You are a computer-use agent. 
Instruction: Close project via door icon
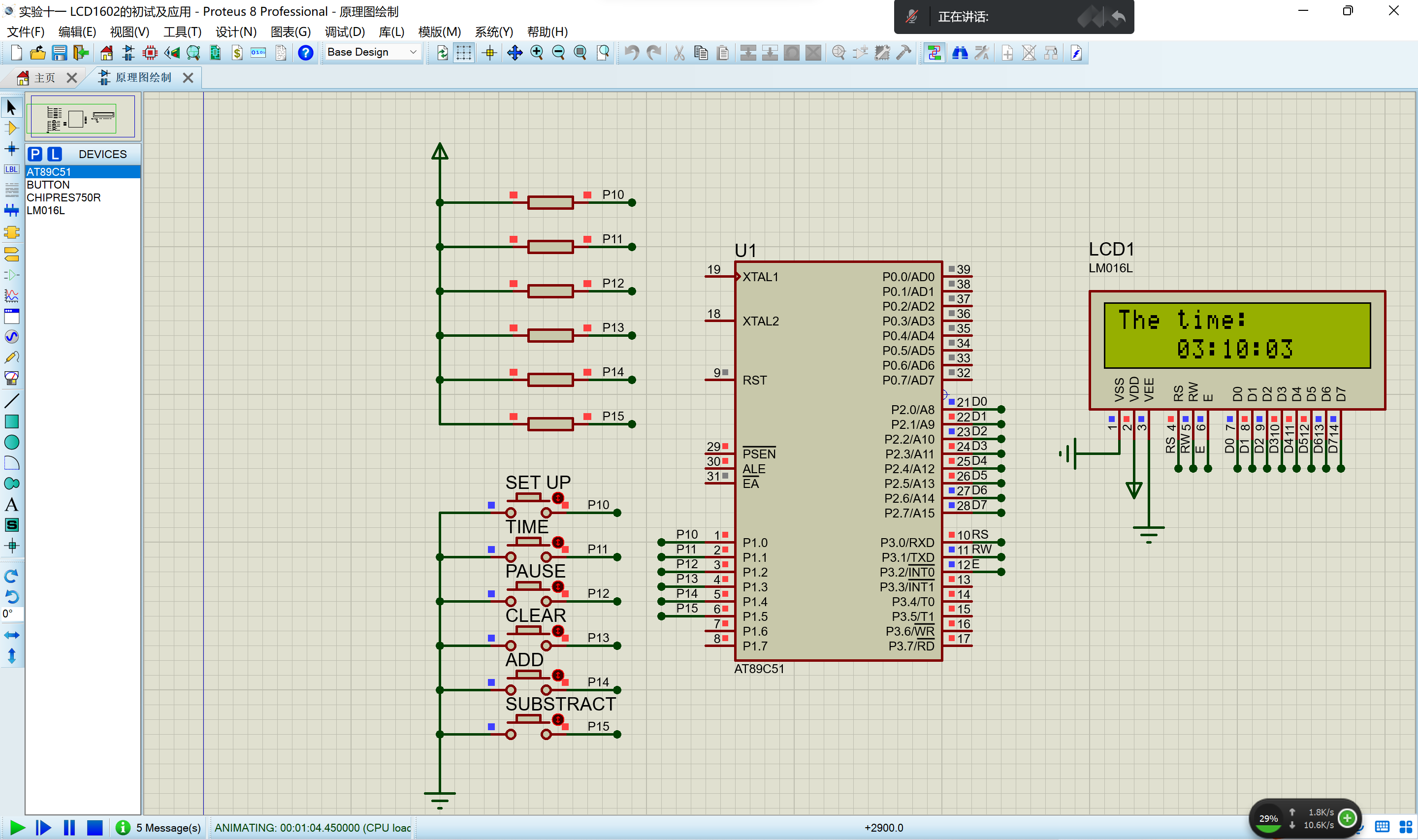coord(81,53)
